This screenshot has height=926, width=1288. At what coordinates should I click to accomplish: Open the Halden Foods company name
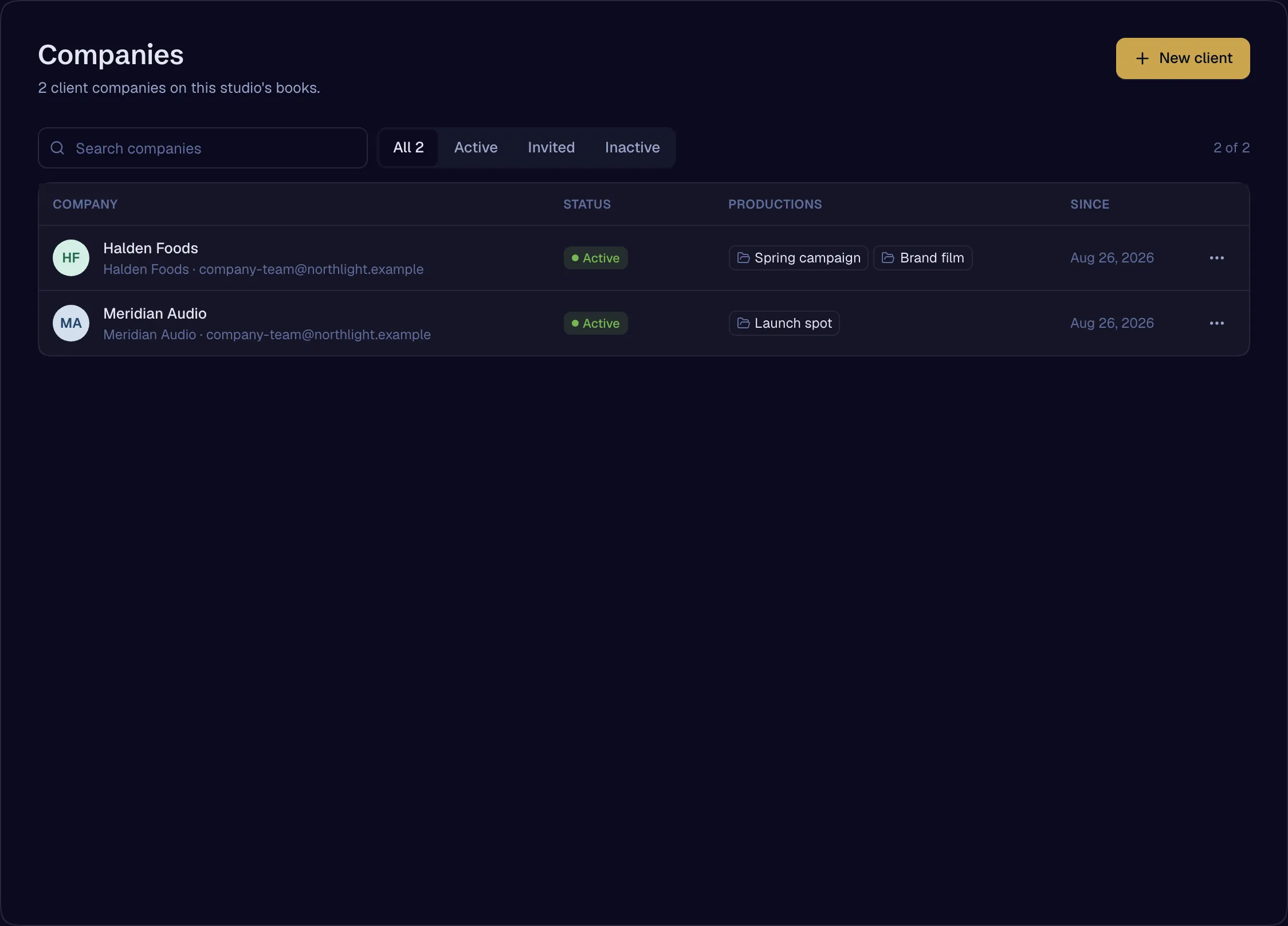click(x=151, y=248)
